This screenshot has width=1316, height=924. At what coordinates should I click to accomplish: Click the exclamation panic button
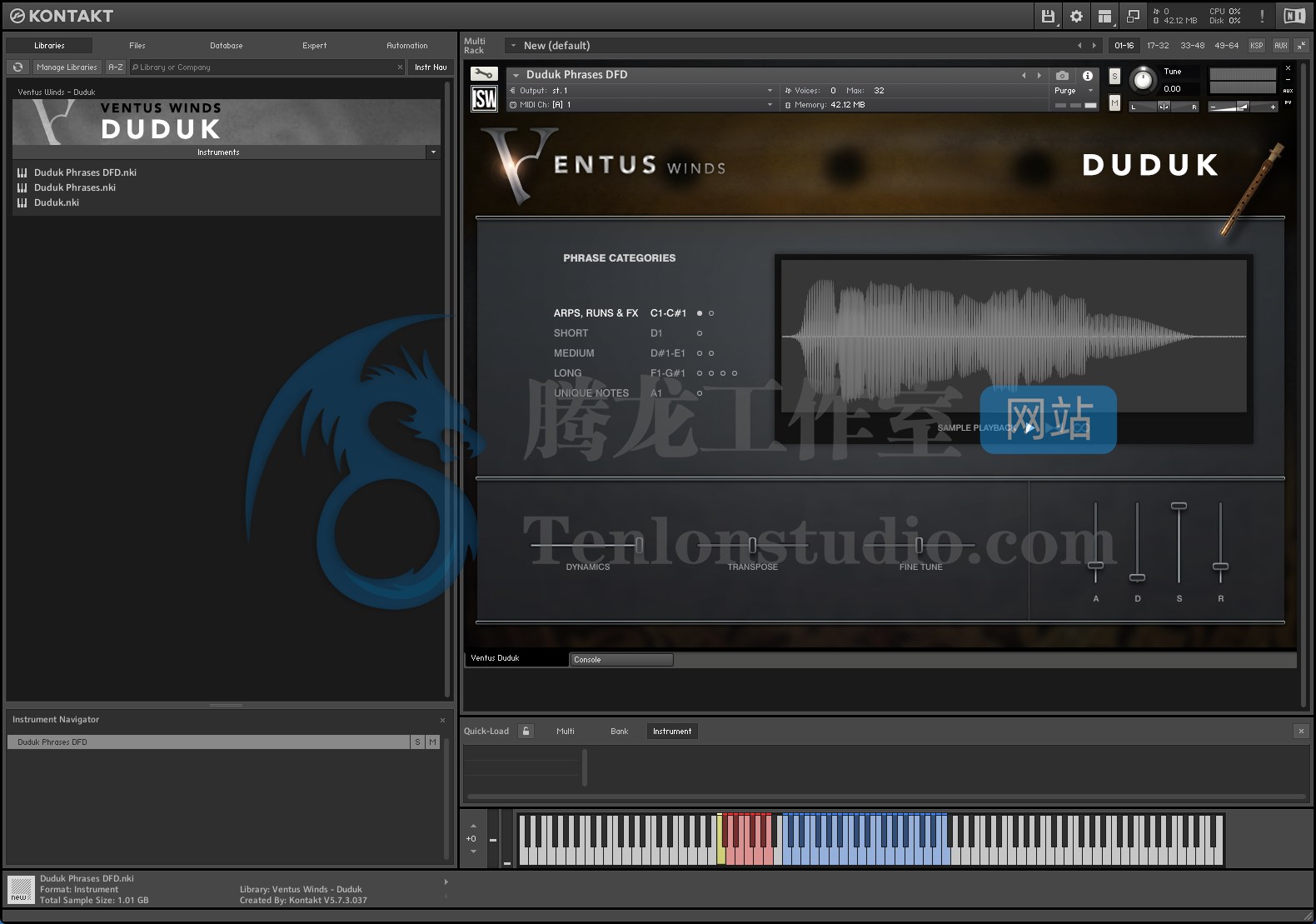1262,16
